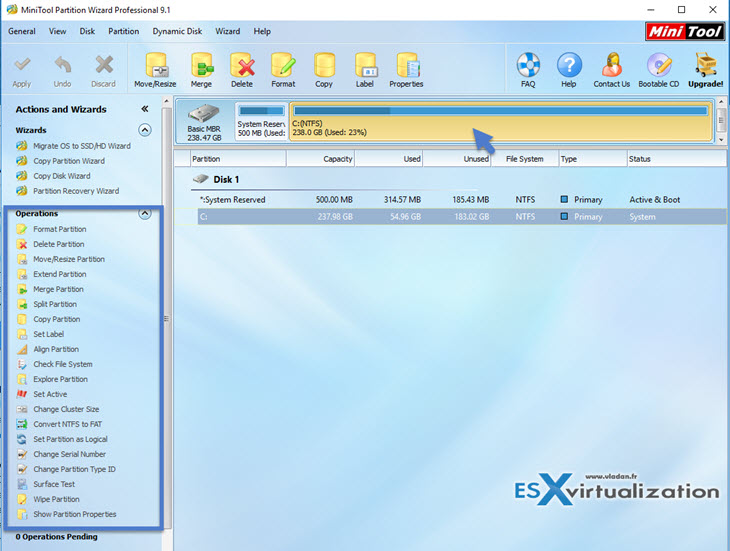
Task: Click the Apply checkmark toolbar button
Action: (x=21, y=71)
